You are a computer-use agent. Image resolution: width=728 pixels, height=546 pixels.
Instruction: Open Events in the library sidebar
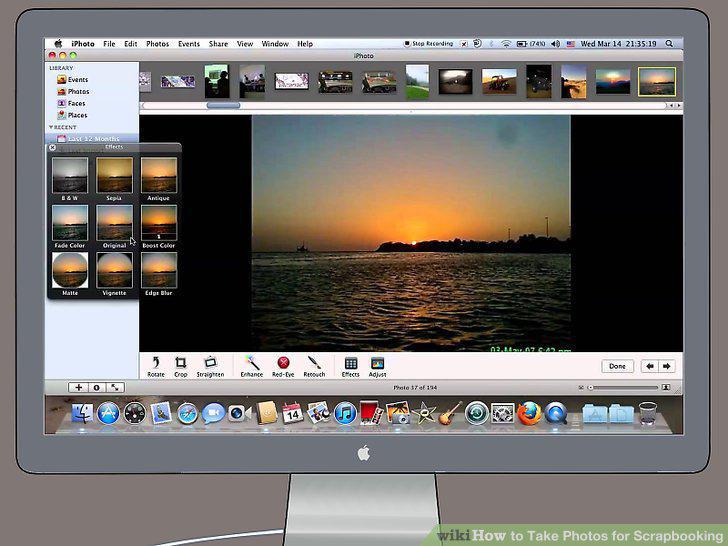[x=72, y=79]
